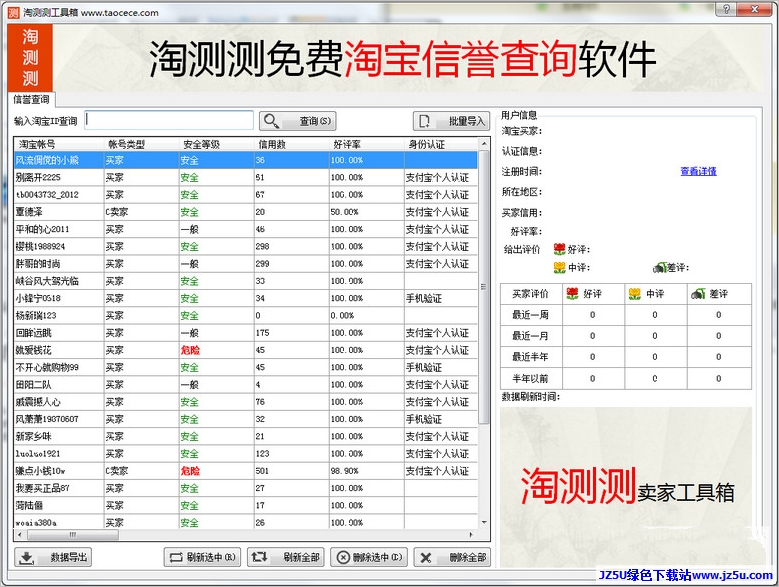
Task: Select the row 回眸远眺
Action: click(246, 333)
